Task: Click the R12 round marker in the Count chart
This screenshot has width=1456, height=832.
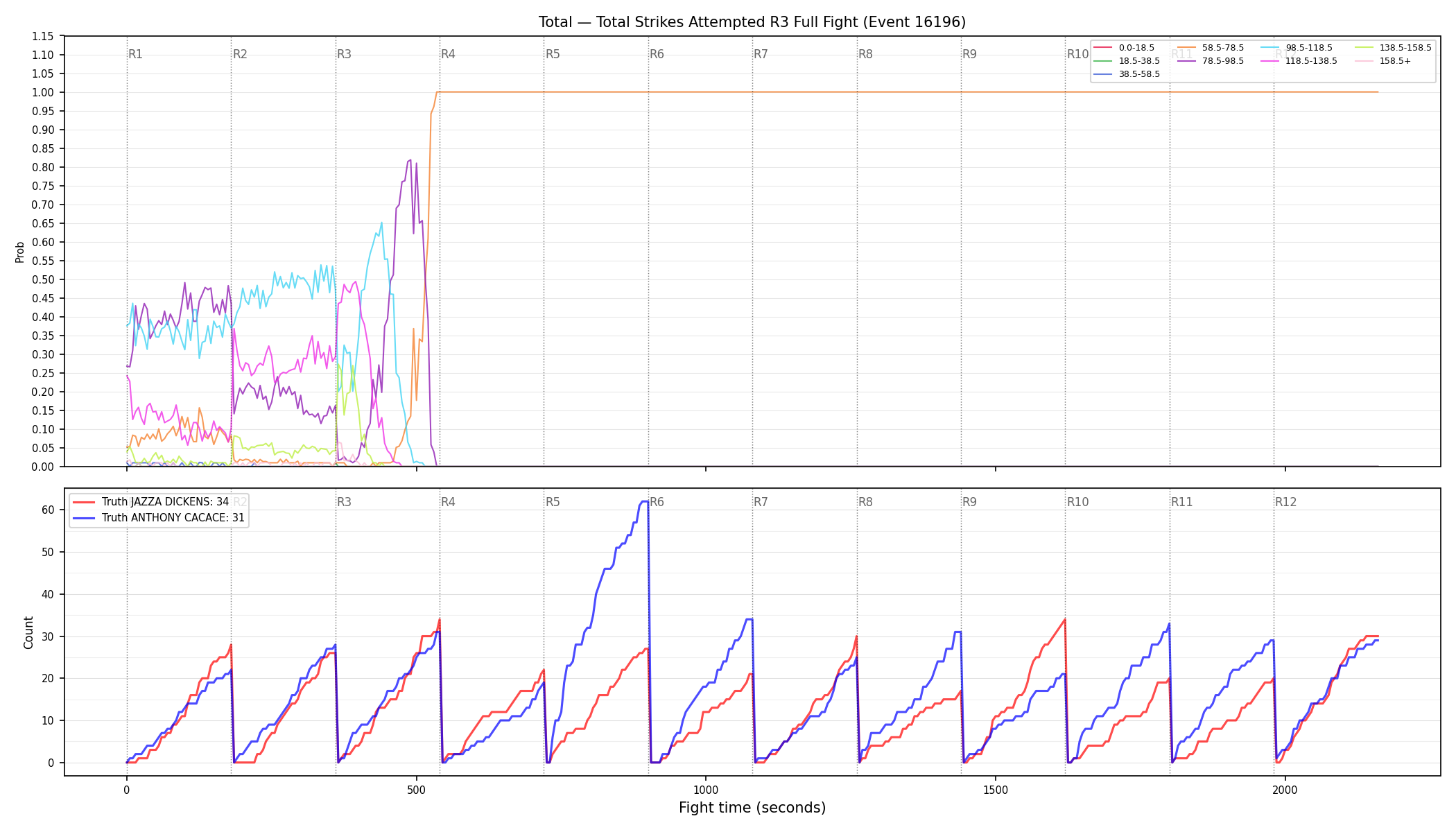Action: coord(1286,502)
